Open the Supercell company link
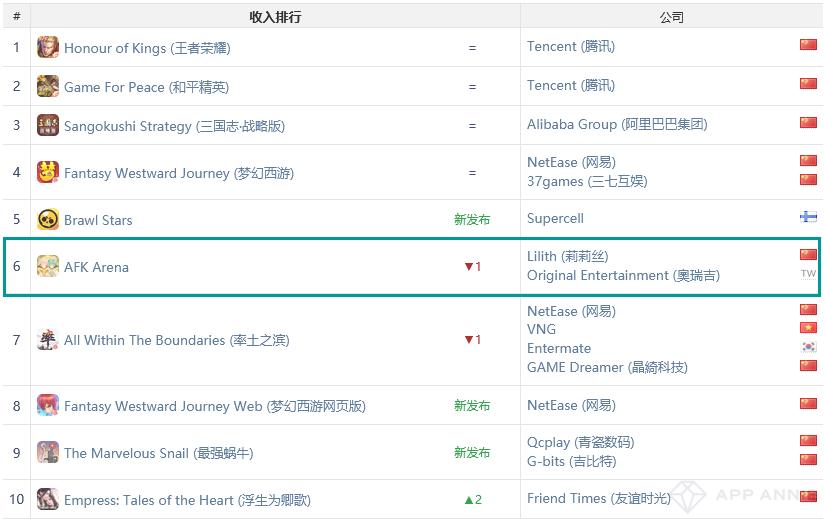This screenshot has width=825, height=521. pyautogui.click(x=555, y=218)
